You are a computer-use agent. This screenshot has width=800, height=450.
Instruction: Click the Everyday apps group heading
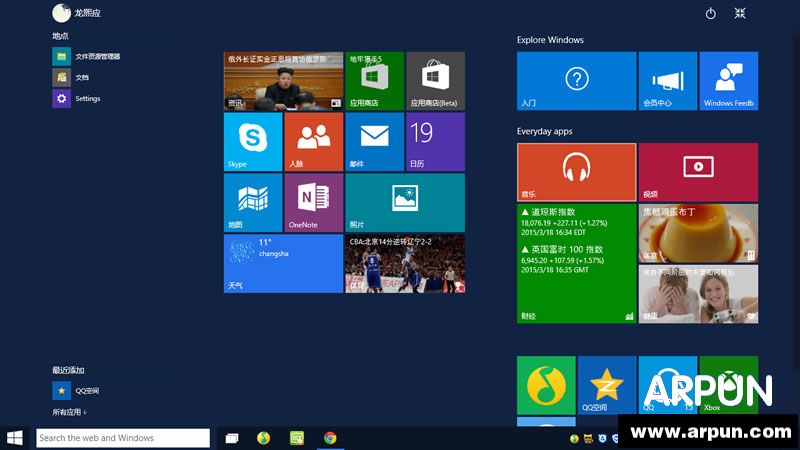click(544, 131)
